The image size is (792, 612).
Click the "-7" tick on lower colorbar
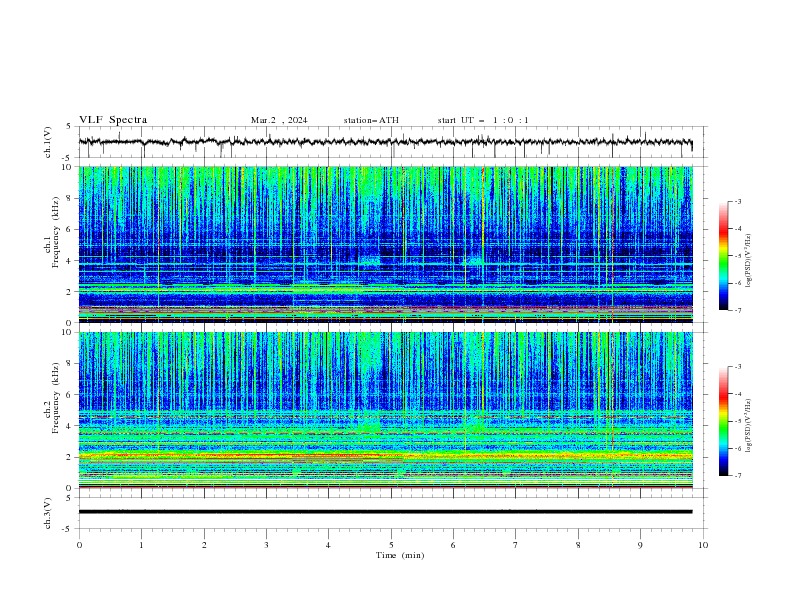click(x=737, y=476)
